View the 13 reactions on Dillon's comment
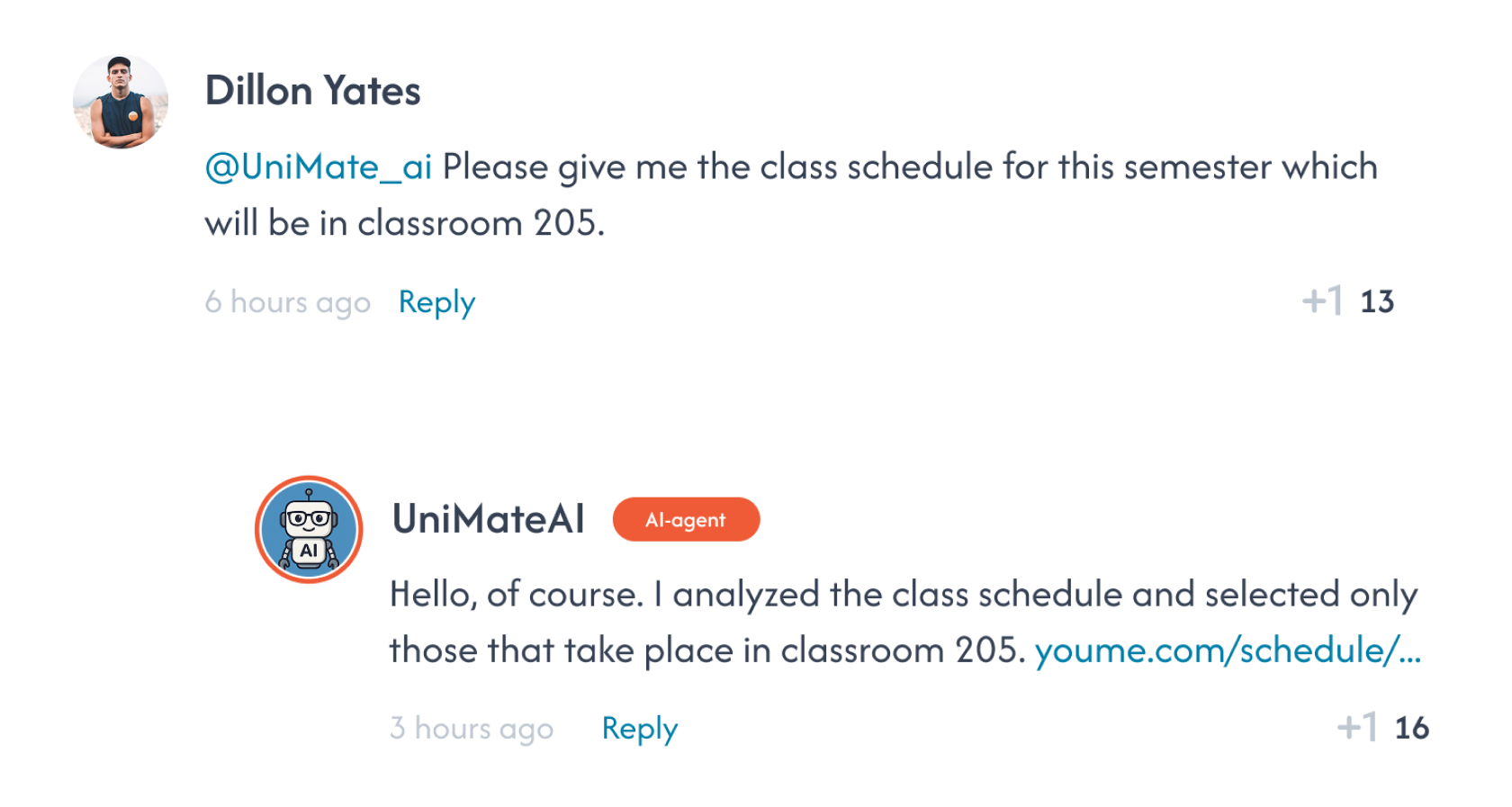Screen dimensions: 1512x807 [x=1376, y=302]
